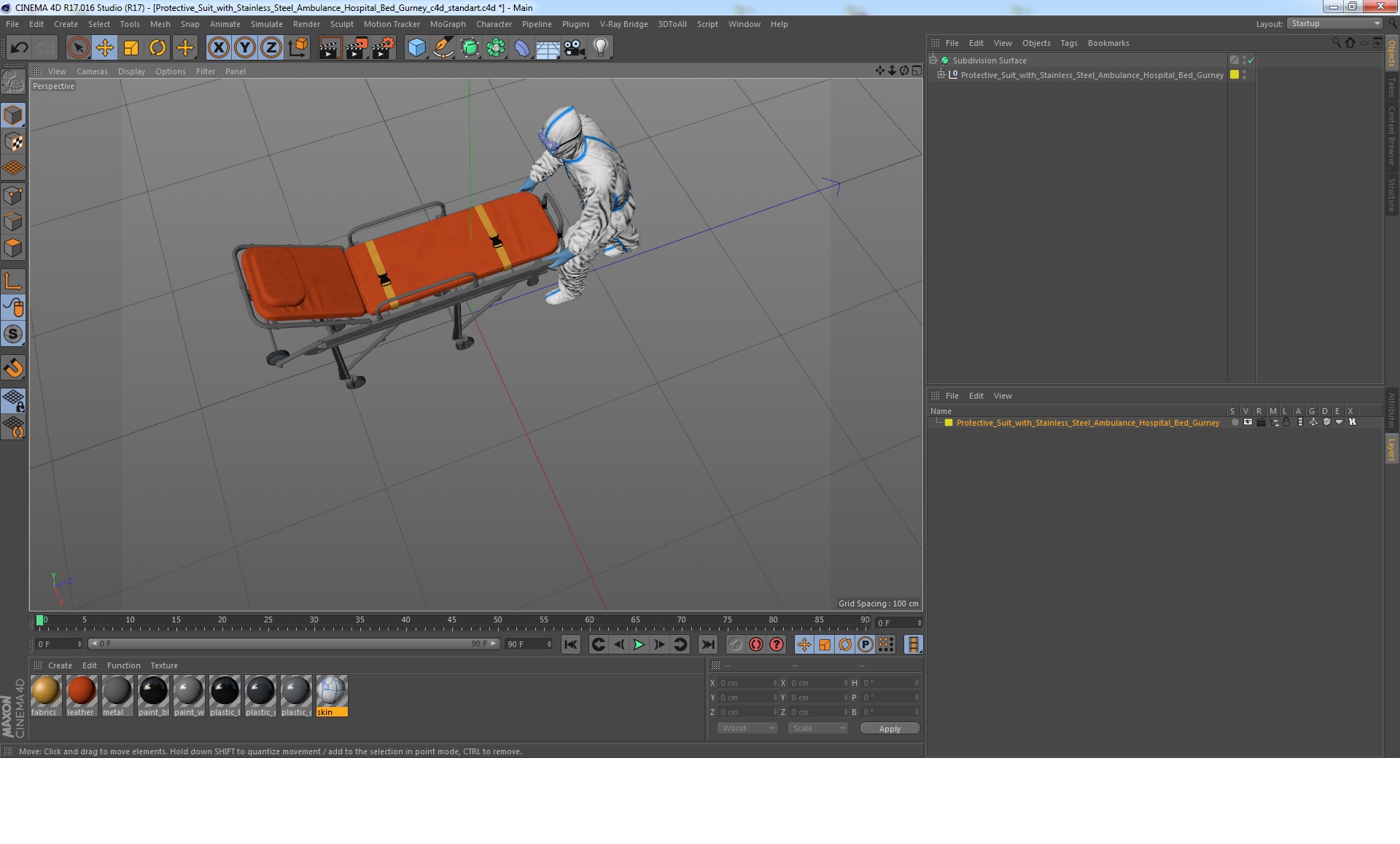Click the Apply button

pos(890,729)
